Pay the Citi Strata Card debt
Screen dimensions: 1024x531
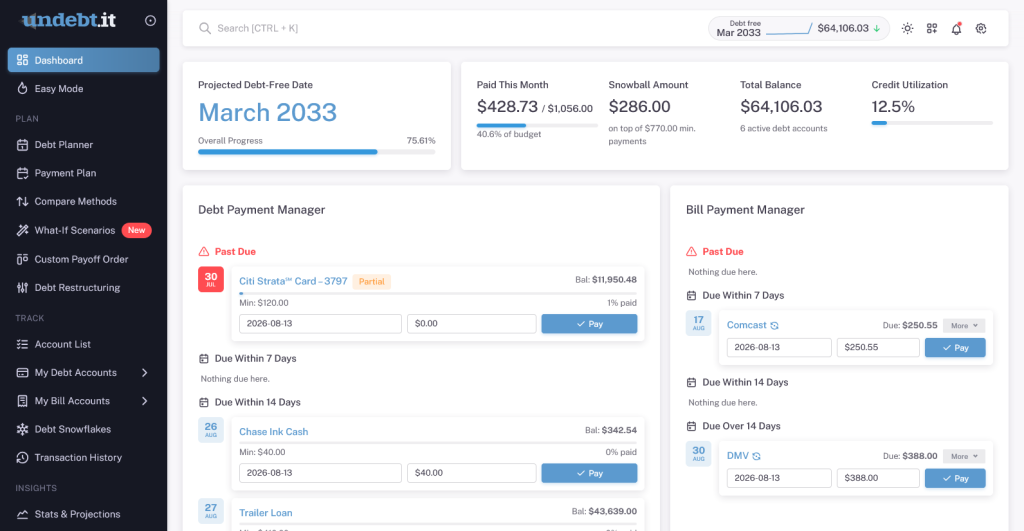click(x=589, y=324)
